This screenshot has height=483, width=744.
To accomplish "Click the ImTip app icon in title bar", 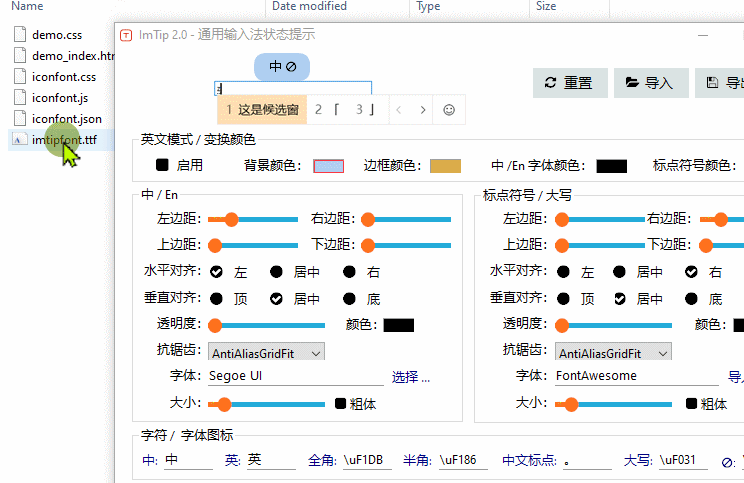I will 126,35.
